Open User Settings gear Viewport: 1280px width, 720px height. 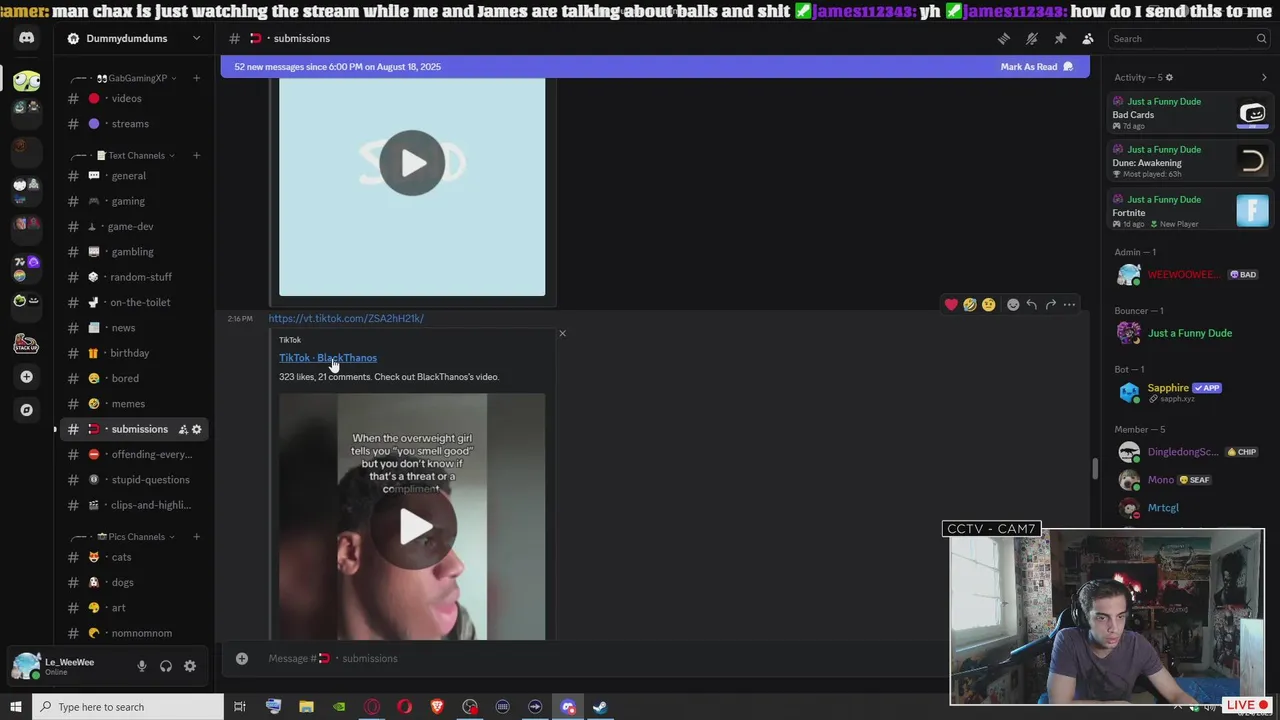pos(190,666)
